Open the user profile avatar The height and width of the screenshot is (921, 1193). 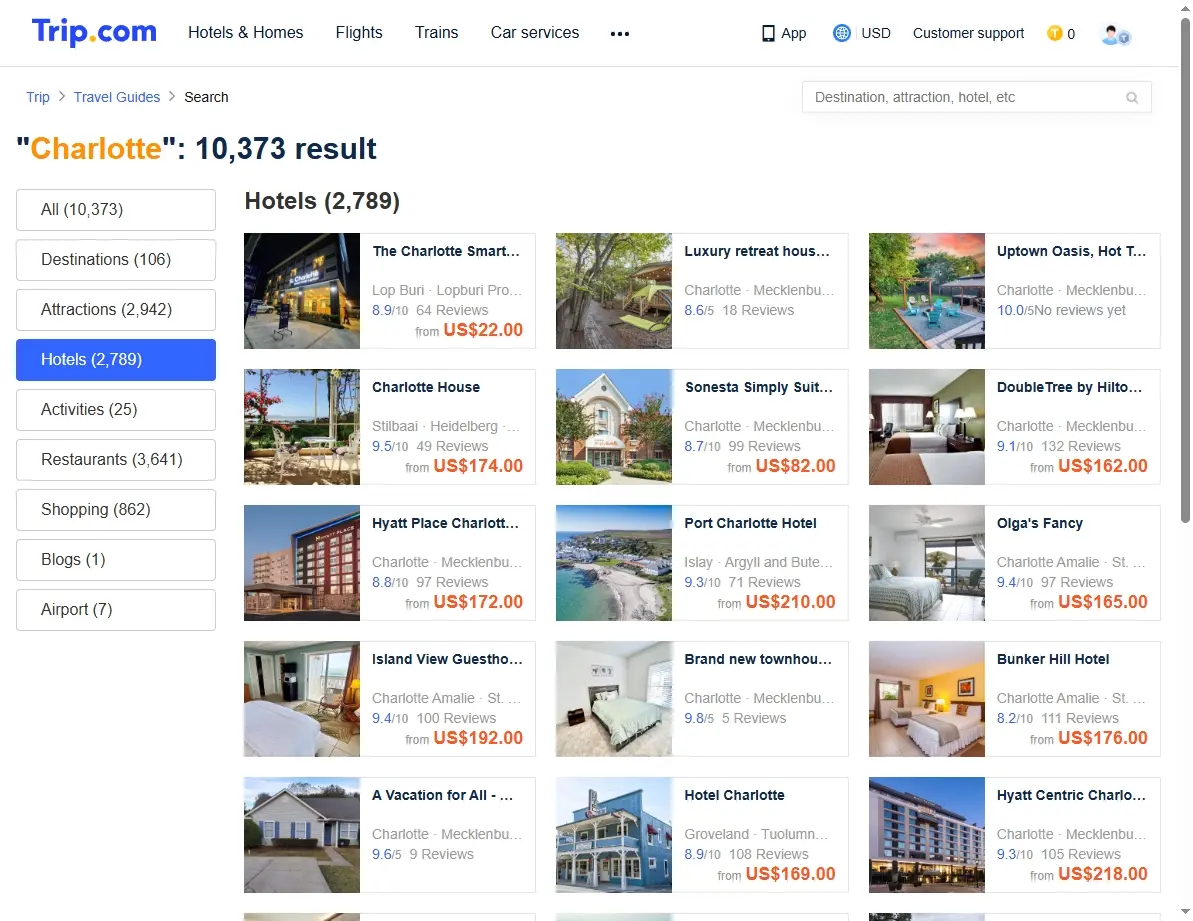pos(1115,34)
